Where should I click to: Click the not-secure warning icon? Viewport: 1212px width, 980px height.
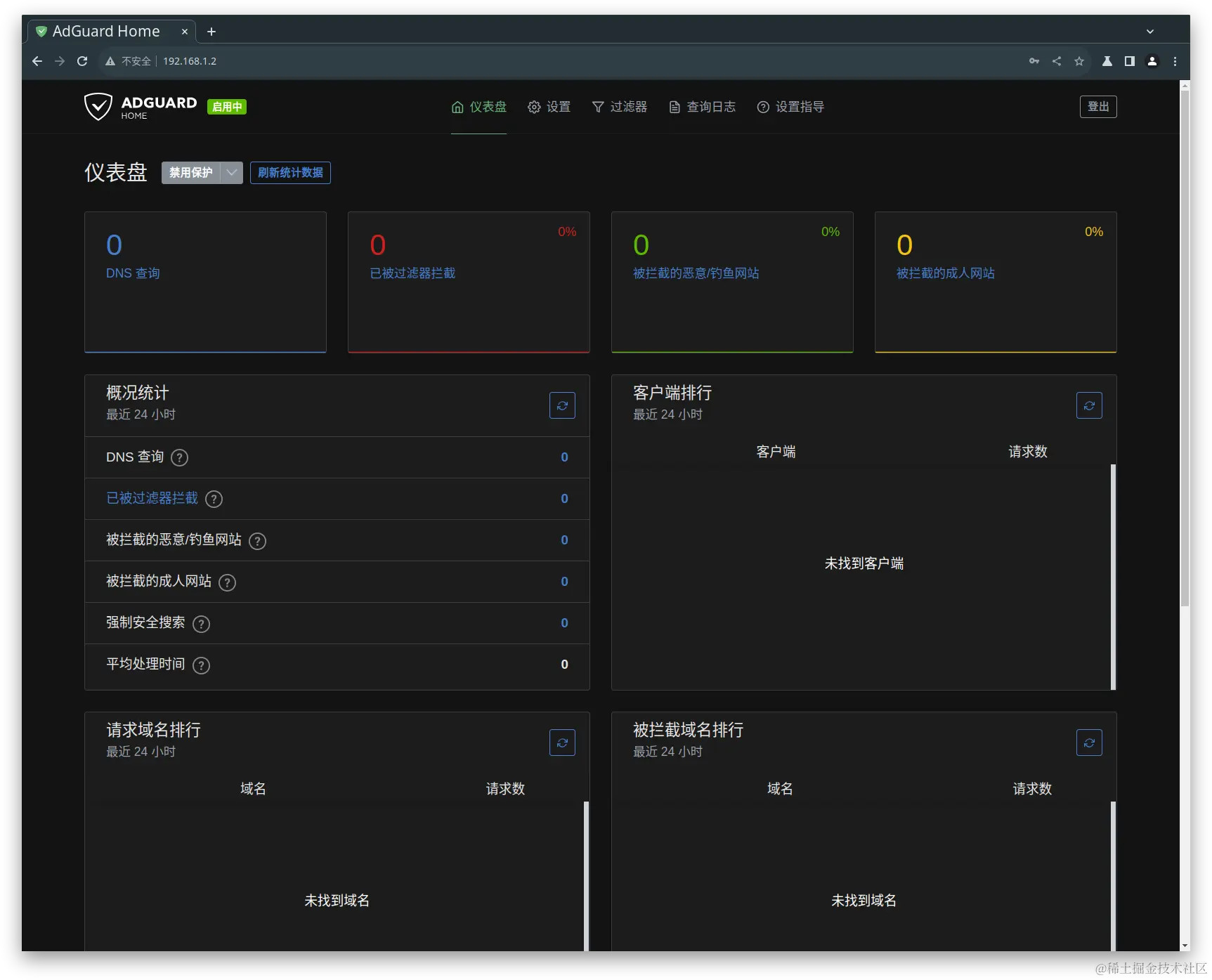[x=110, y=61]
